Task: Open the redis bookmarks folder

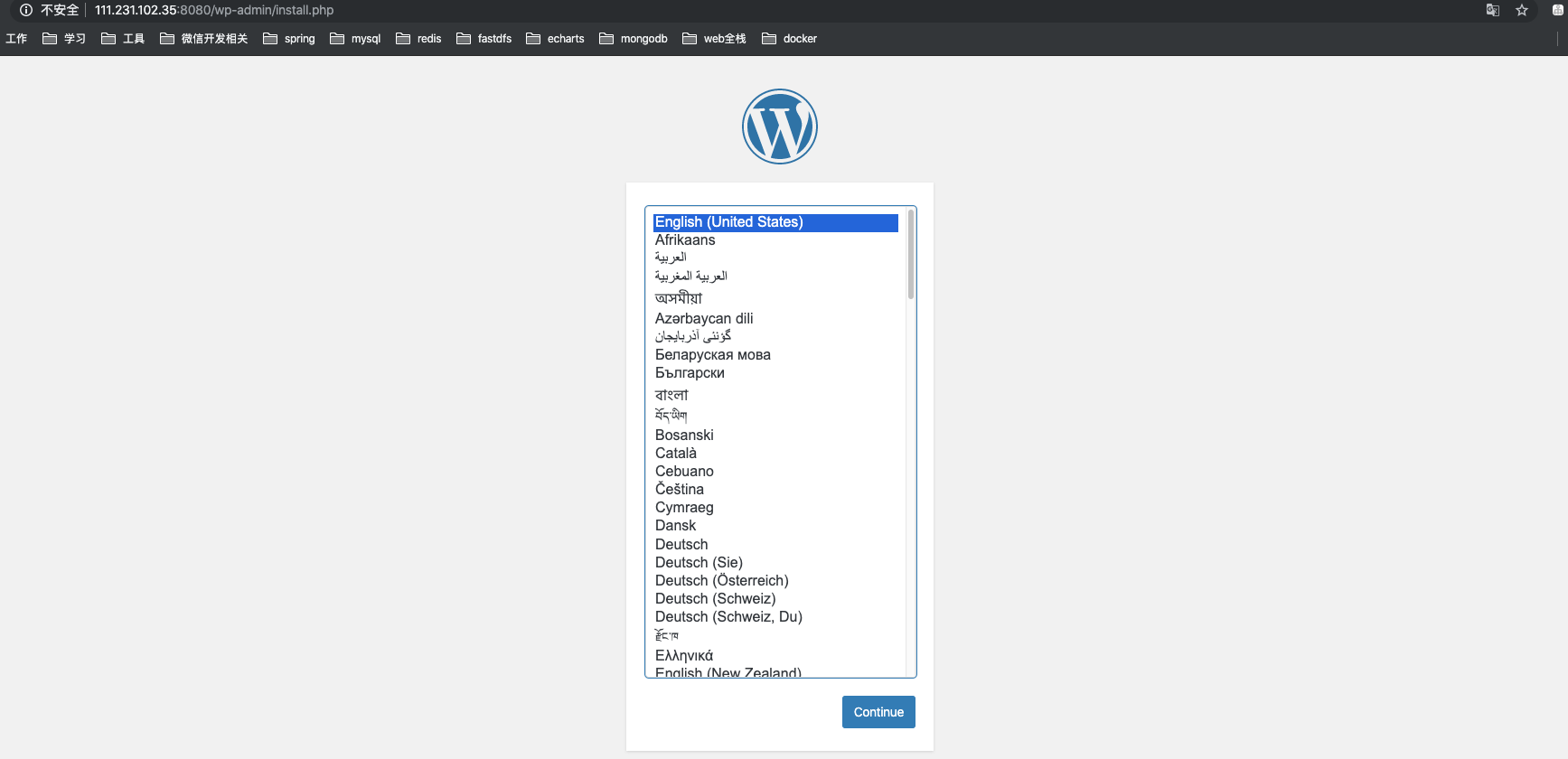Action: coord(418,39)
